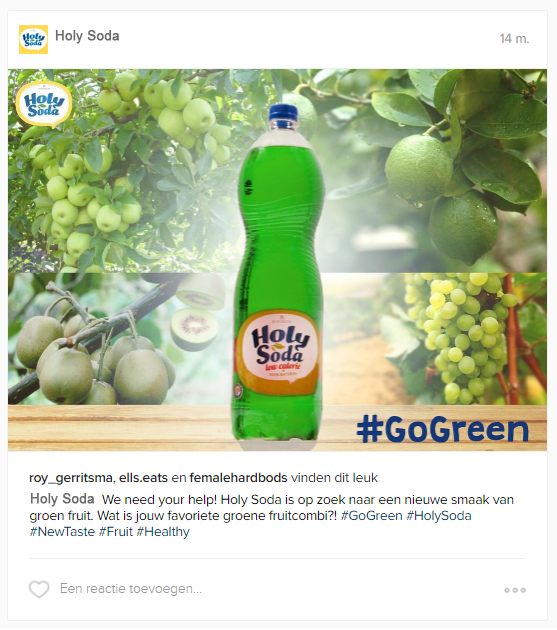The height and width of the screenshot is (630, 557).
Task: Open the #NewTaste hashtag
Action: click(62, 532)
